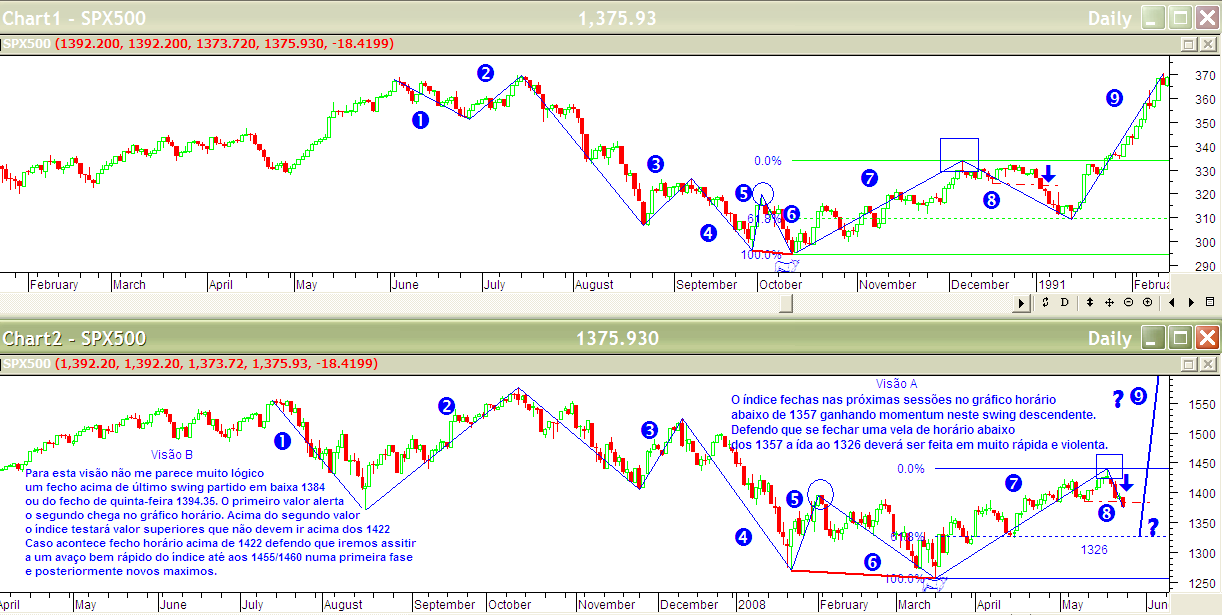Click 'November' on Chart1 time axis
This screenshot has width=1222, height=615.
(x=889, y=285)
